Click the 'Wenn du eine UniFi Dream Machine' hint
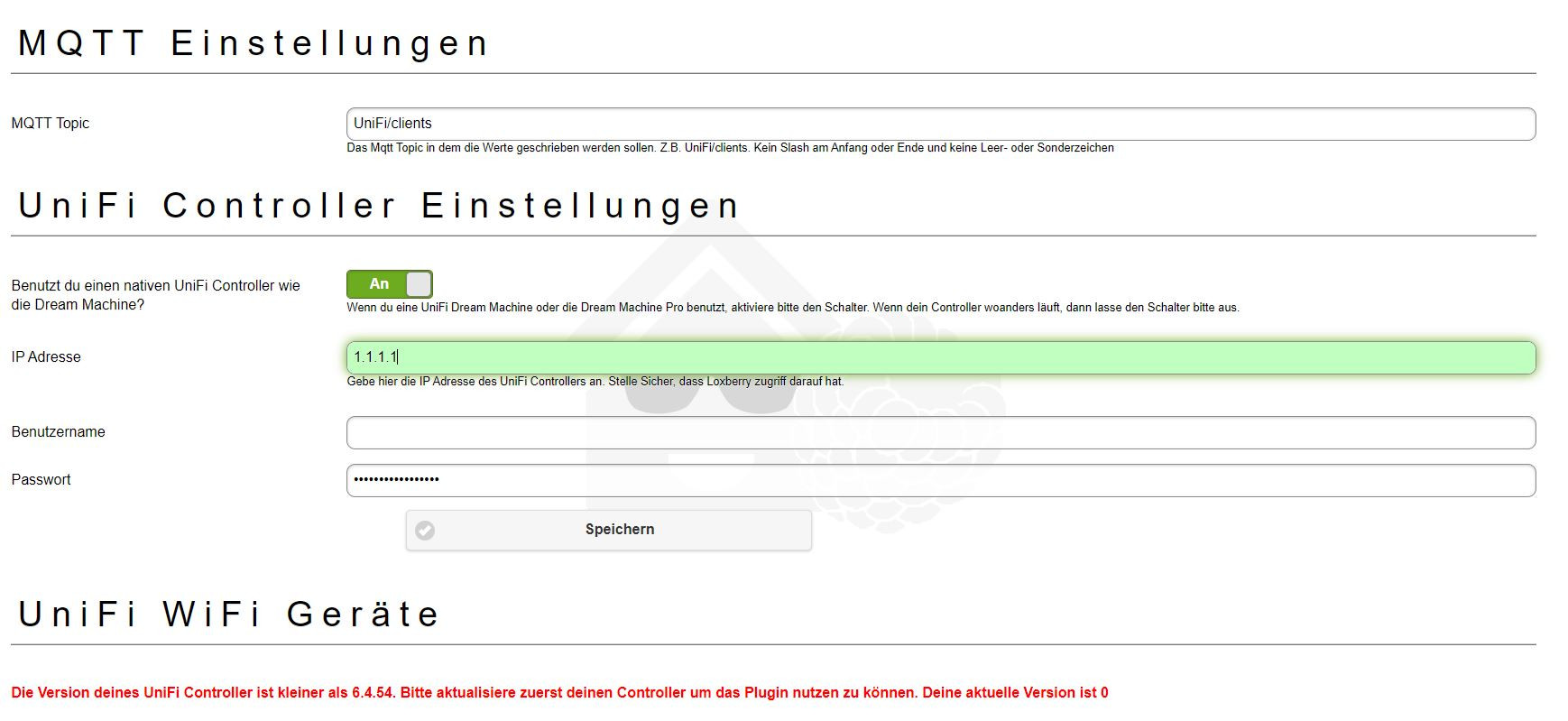The width and height of the screenshot is (1568, 721). tap(793, 308)
